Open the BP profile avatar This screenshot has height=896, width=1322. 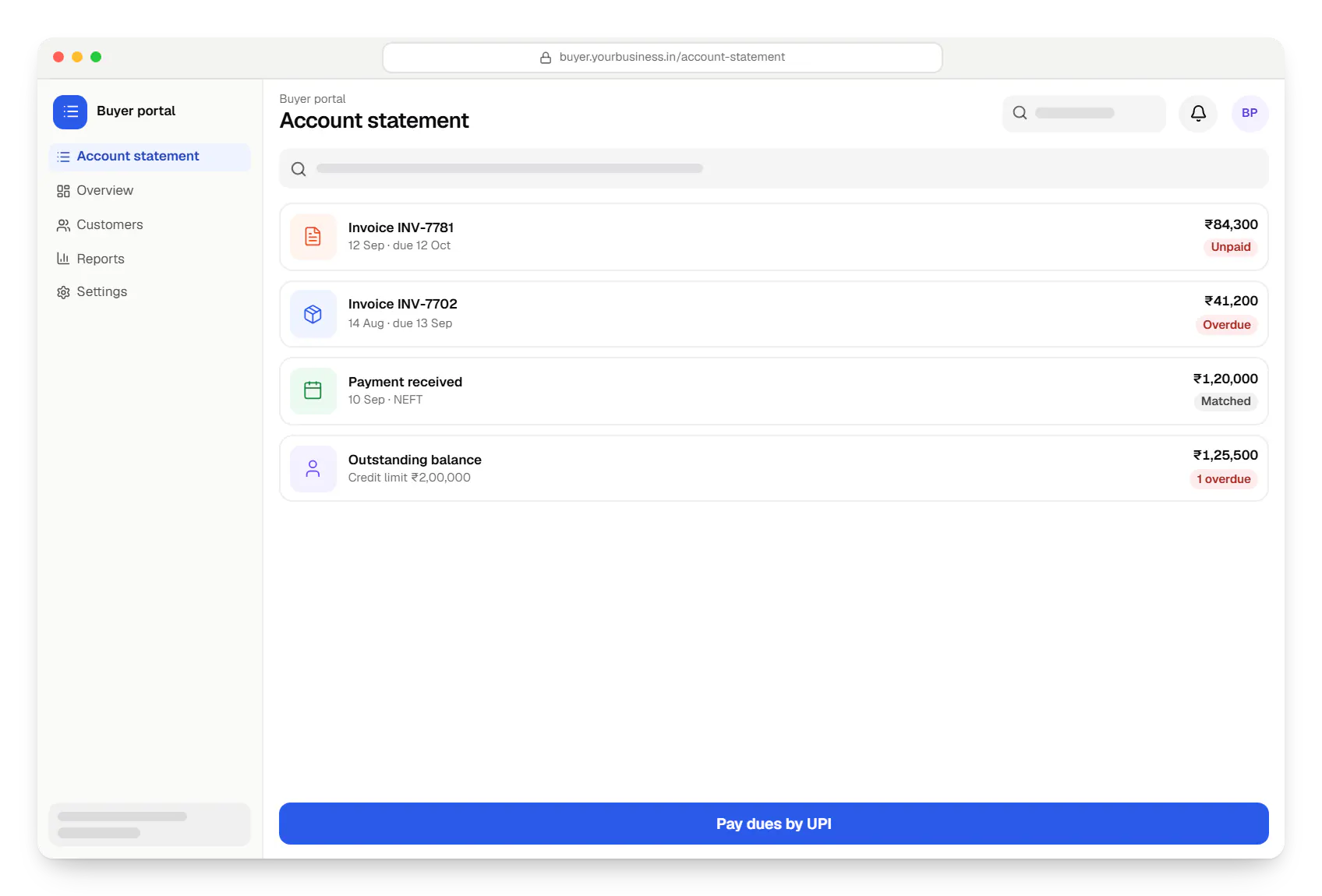[x=1250, y=114]
